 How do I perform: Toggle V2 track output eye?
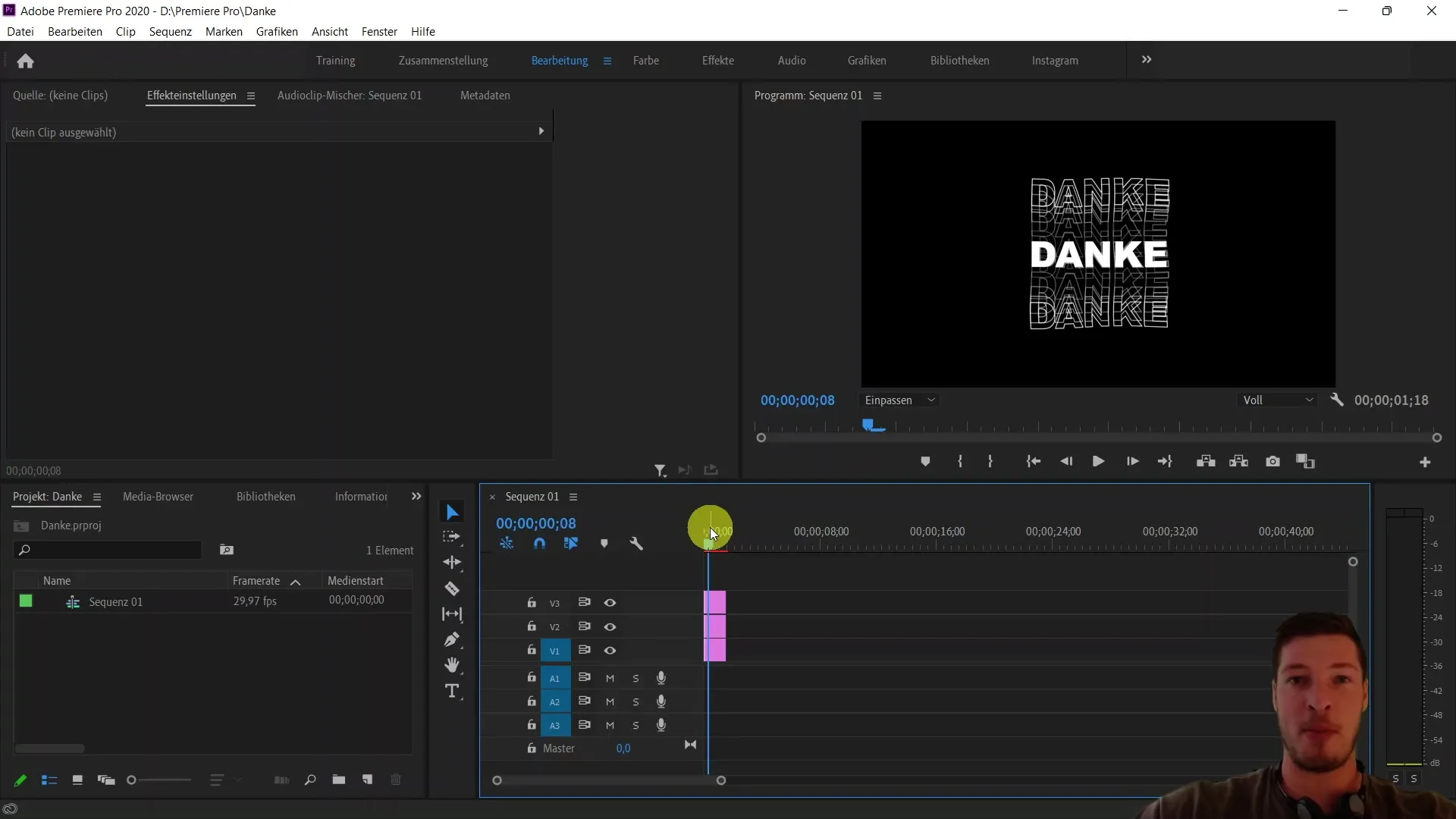click(x=610, y=627)
